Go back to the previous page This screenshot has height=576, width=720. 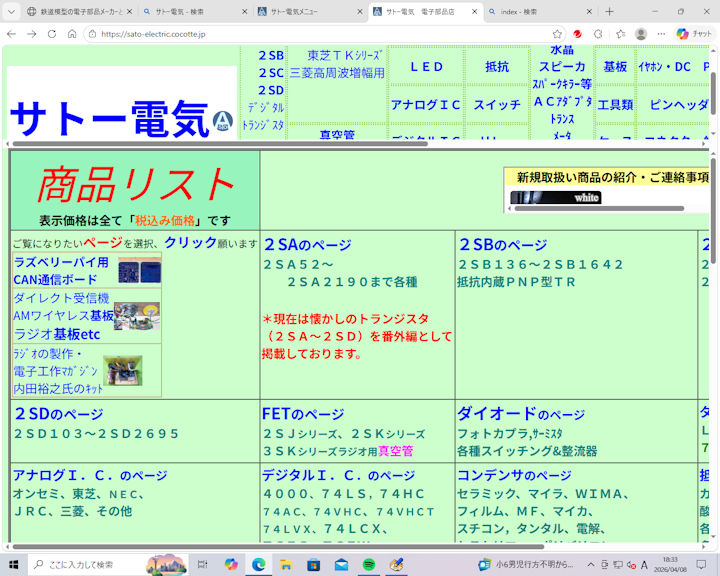pos(11,34)
